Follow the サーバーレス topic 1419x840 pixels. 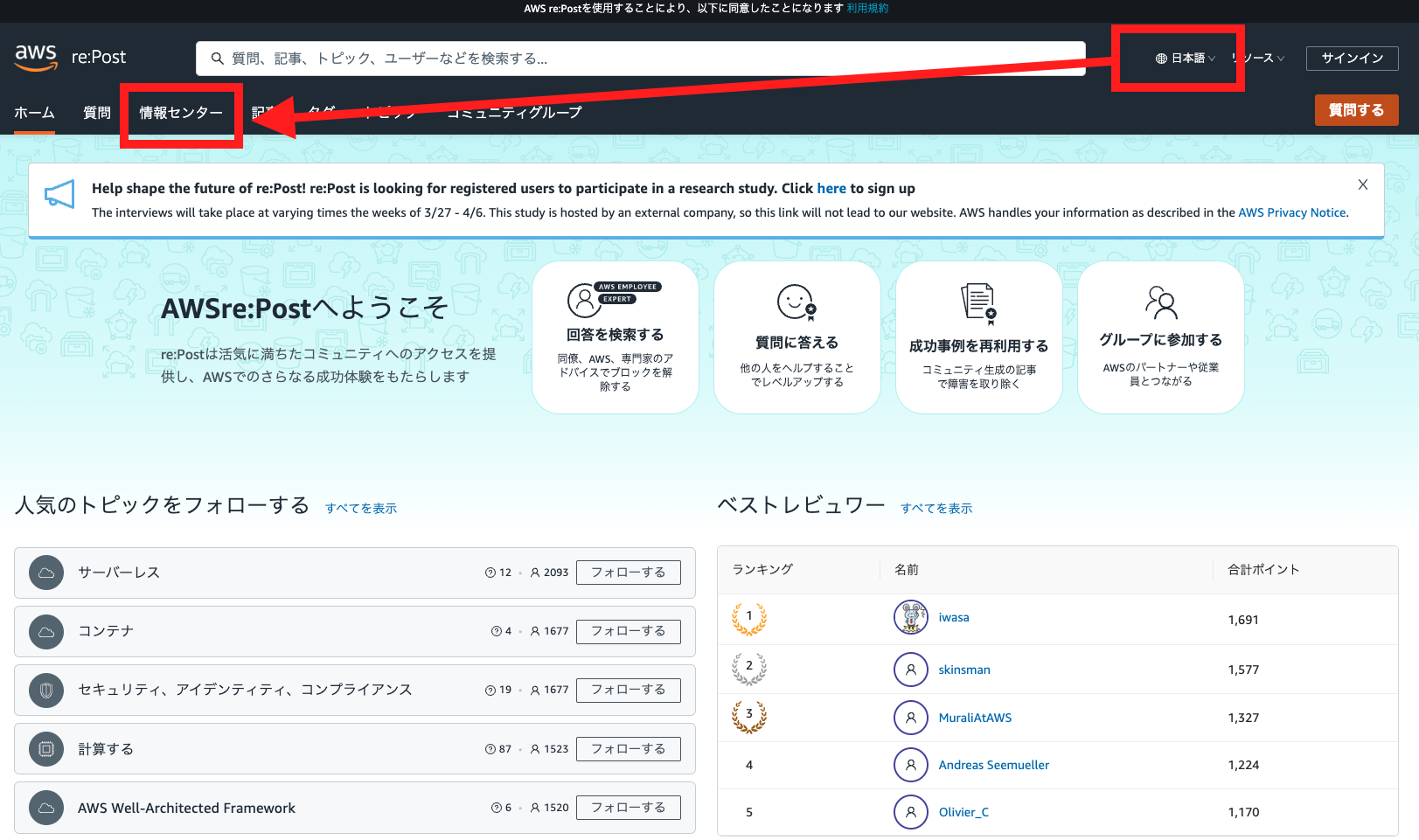point(628,573)
